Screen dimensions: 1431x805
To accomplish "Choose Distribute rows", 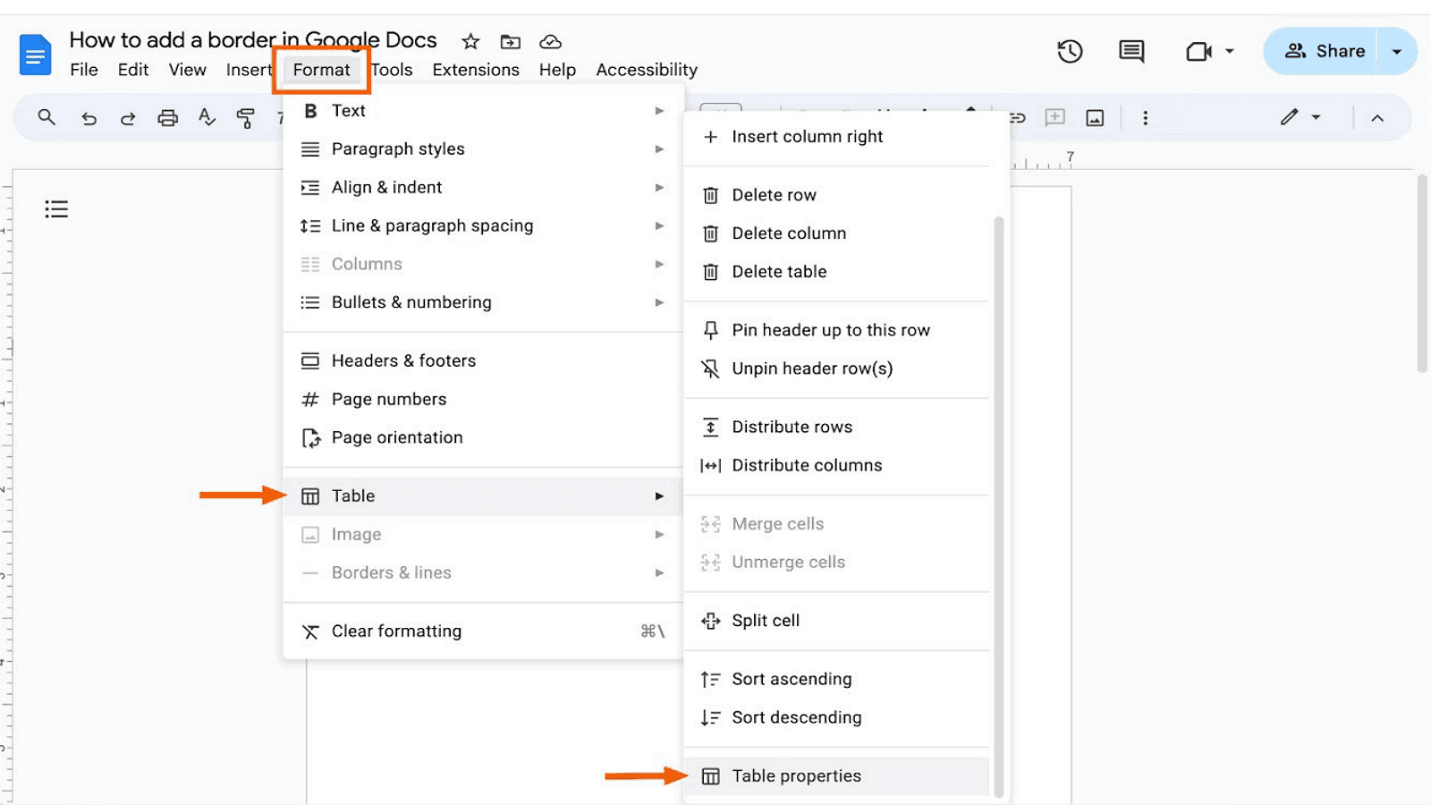I will tap(837, 427).
